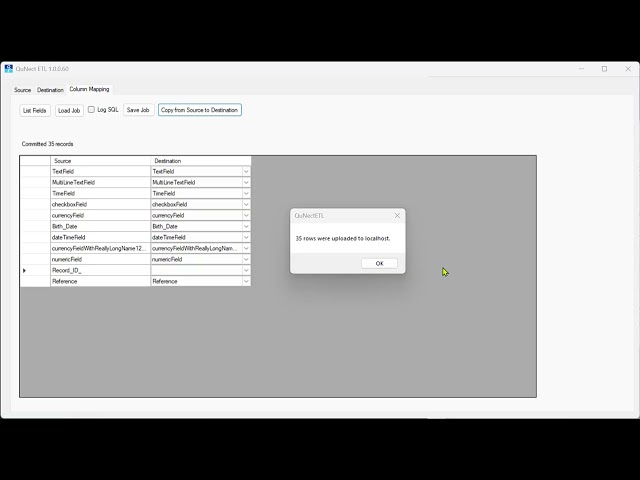Image resolution: width=640 pixels, height=480 pixels.
Task: Select the currencyField source cell
Action: pos(100,216)
